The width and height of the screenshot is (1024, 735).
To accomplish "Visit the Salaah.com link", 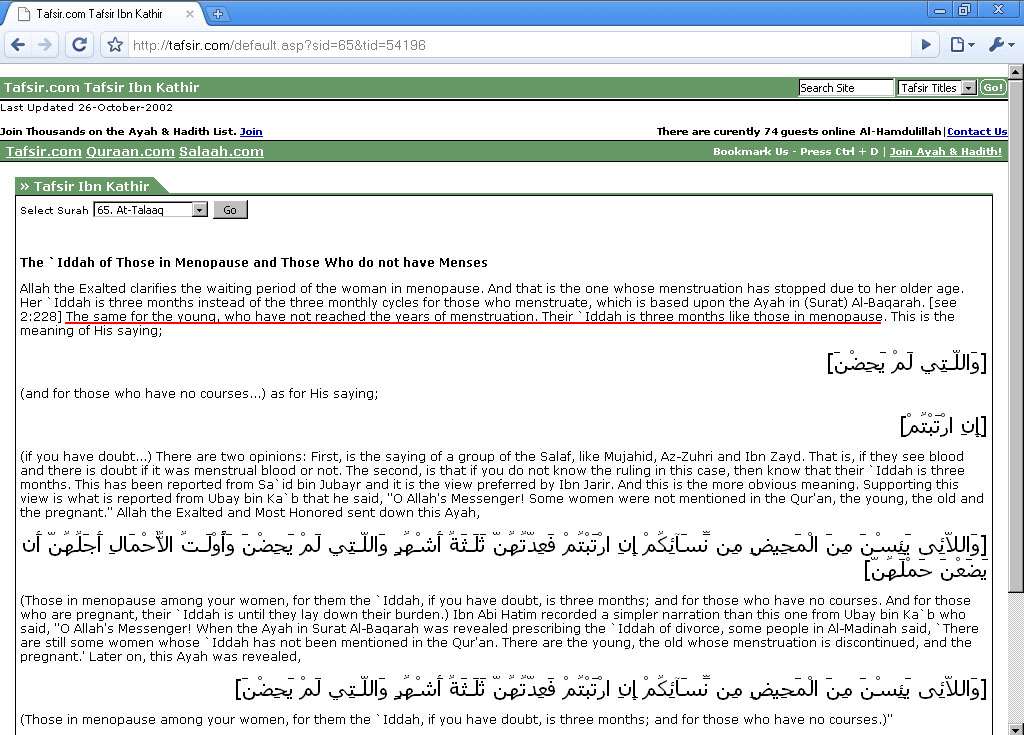I will point(221,152).
